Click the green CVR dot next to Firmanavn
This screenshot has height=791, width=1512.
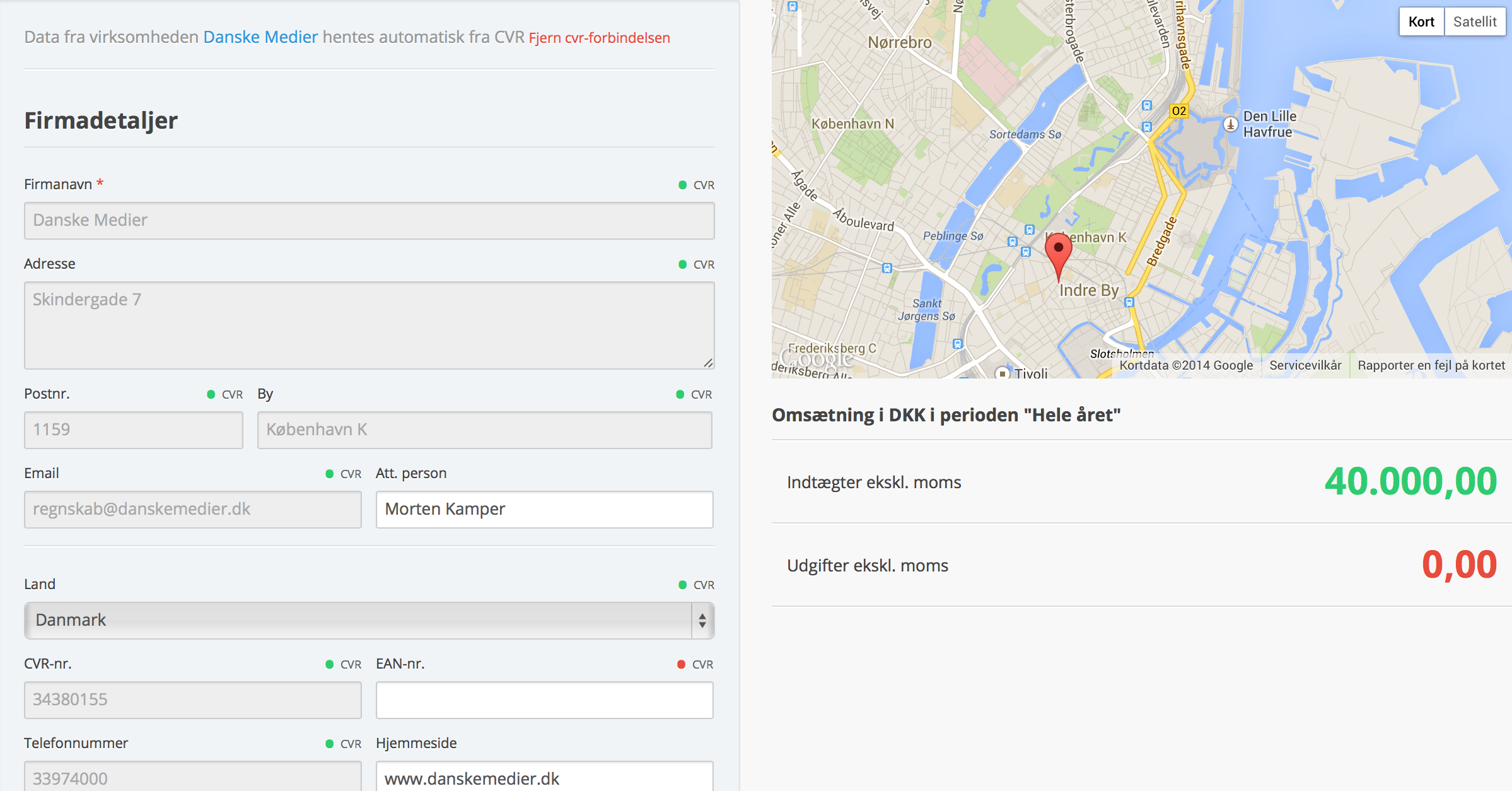click(x=682, y=185)
